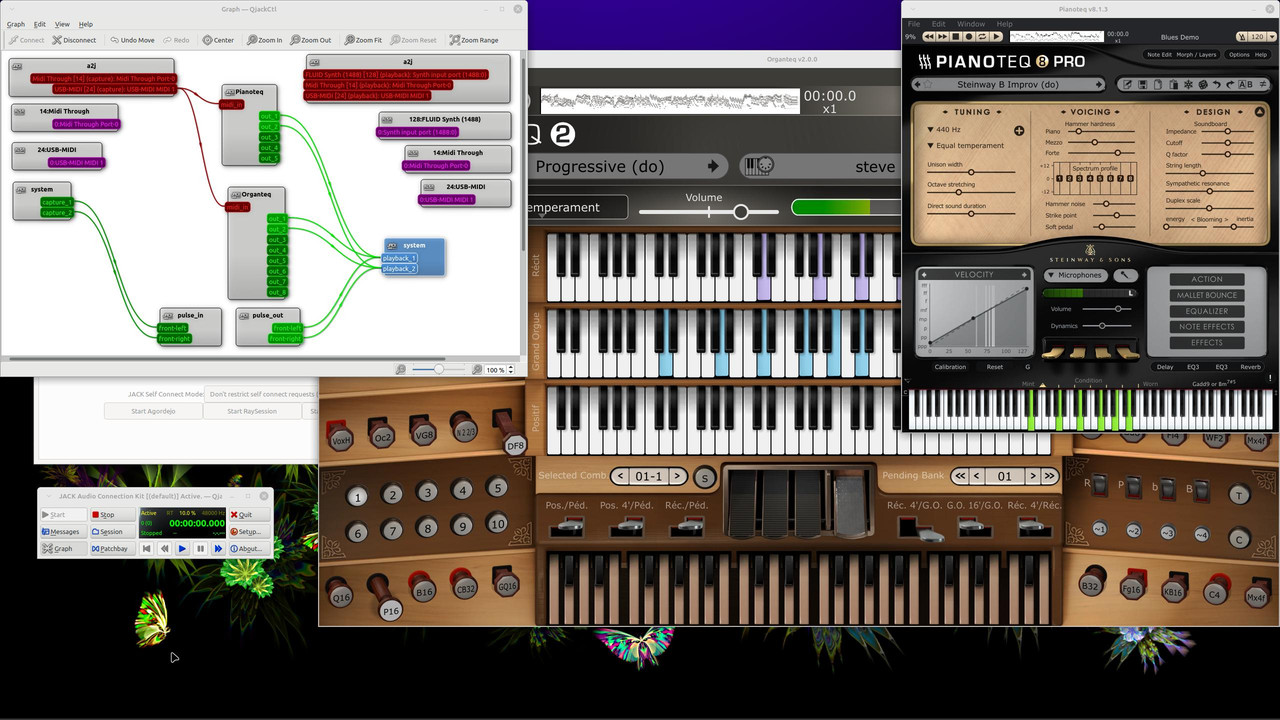Image resolution: width=1280 pixels, height=720 pixels.
Task: Click the fast-forward button in Pianoteq transport
Action: coord(942,37)
